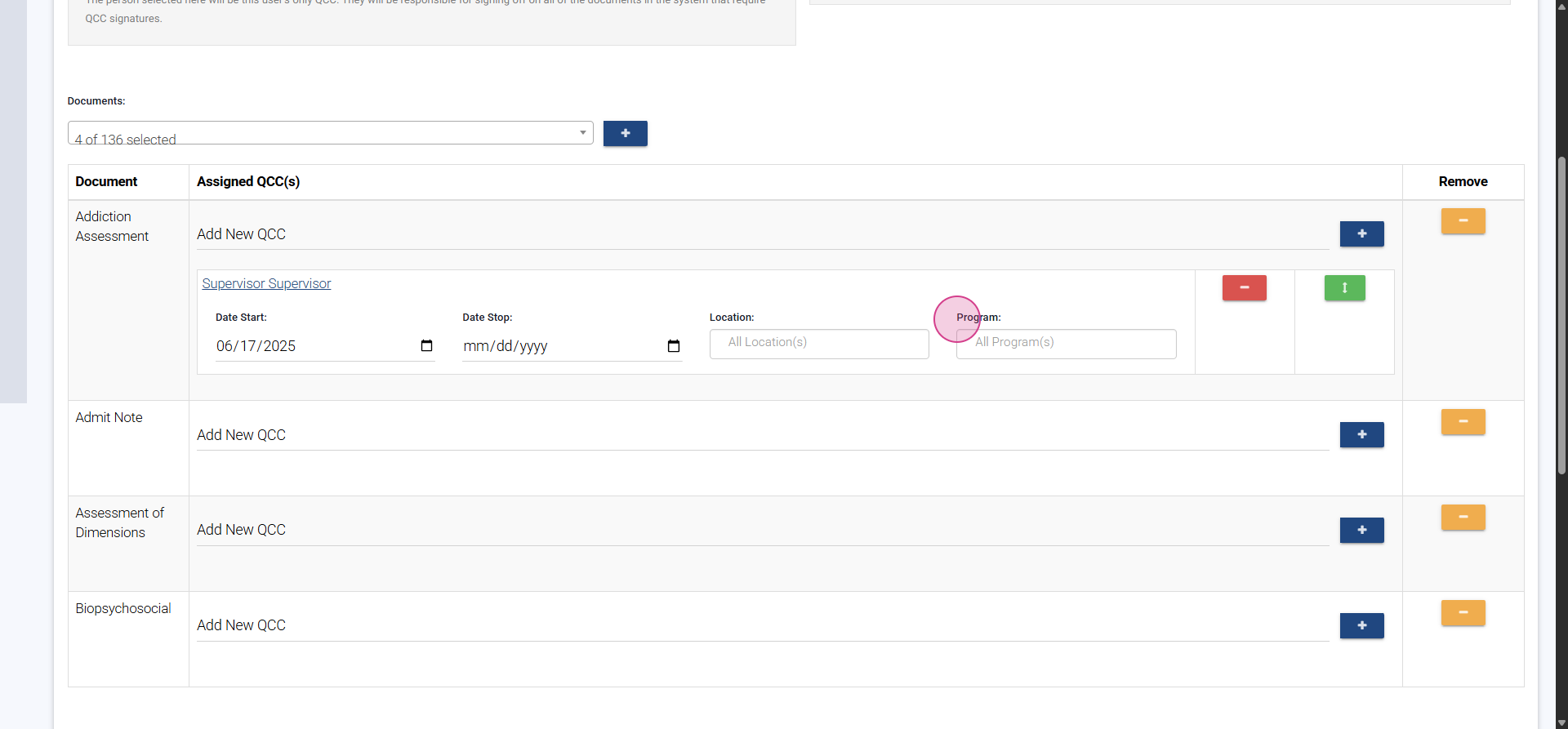This screenshot has width=1568, height=729.
Task: Open the All Program(s) selector
Action: (1066, 344)
